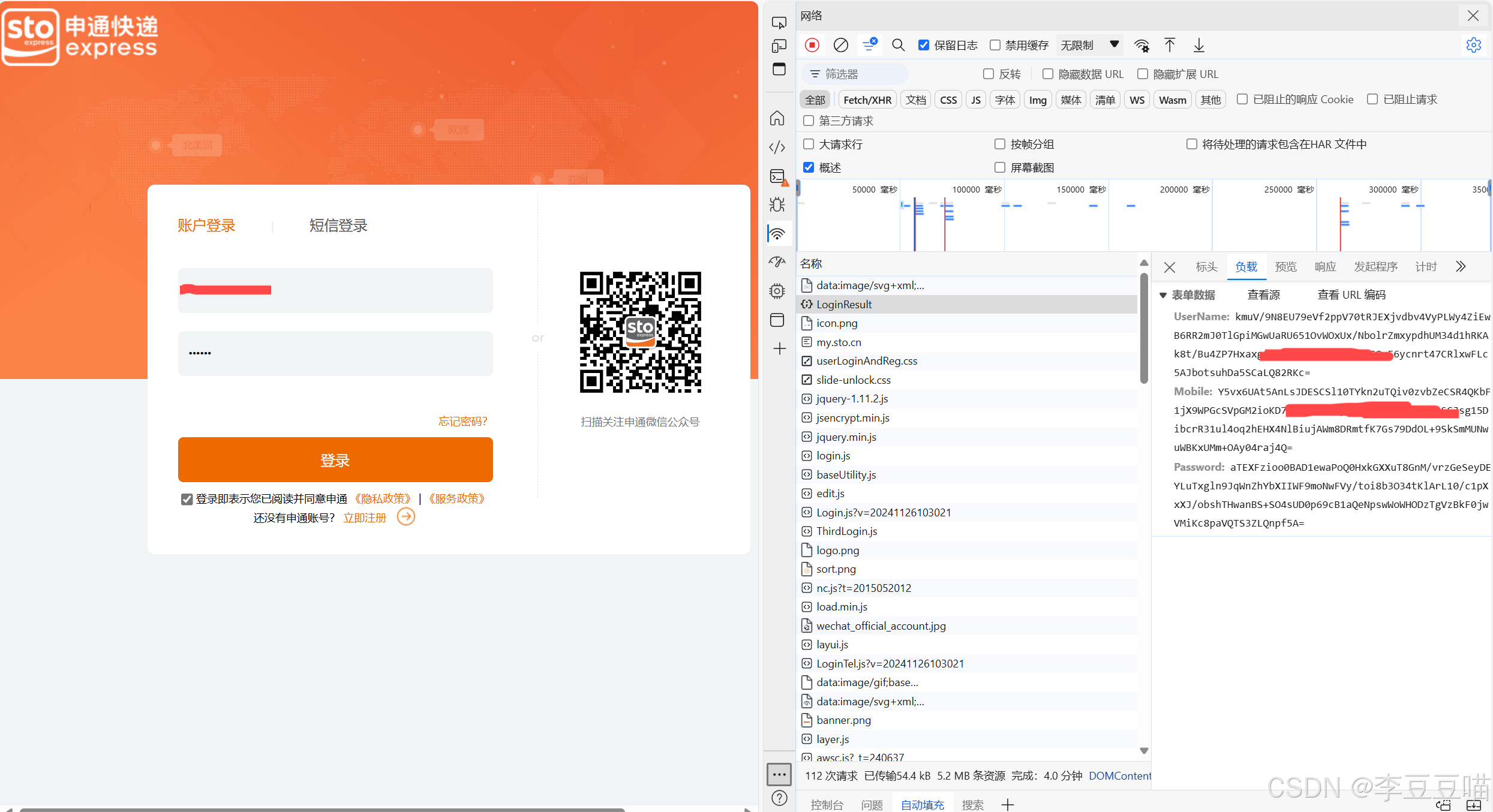Open network conditions icon
Screen dimensions: 1493x812
tap(1141, 46)
